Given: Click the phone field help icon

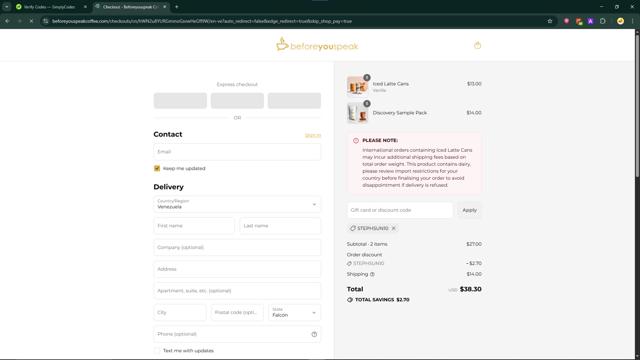Looking at the screenshot, I should coord(314,334).
